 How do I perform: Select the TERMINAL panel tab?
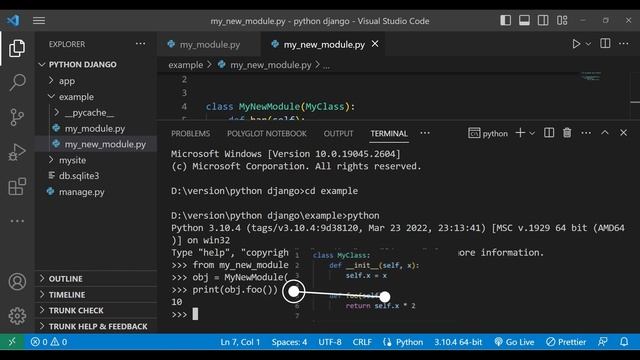(x=389, y=133)
